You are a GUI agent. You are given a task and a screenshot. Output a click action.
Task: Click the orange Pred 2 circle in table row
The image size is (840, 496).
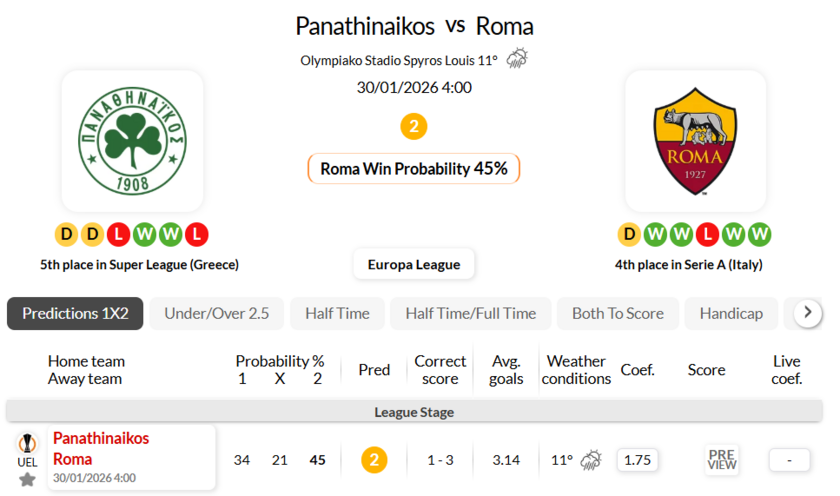374,460
